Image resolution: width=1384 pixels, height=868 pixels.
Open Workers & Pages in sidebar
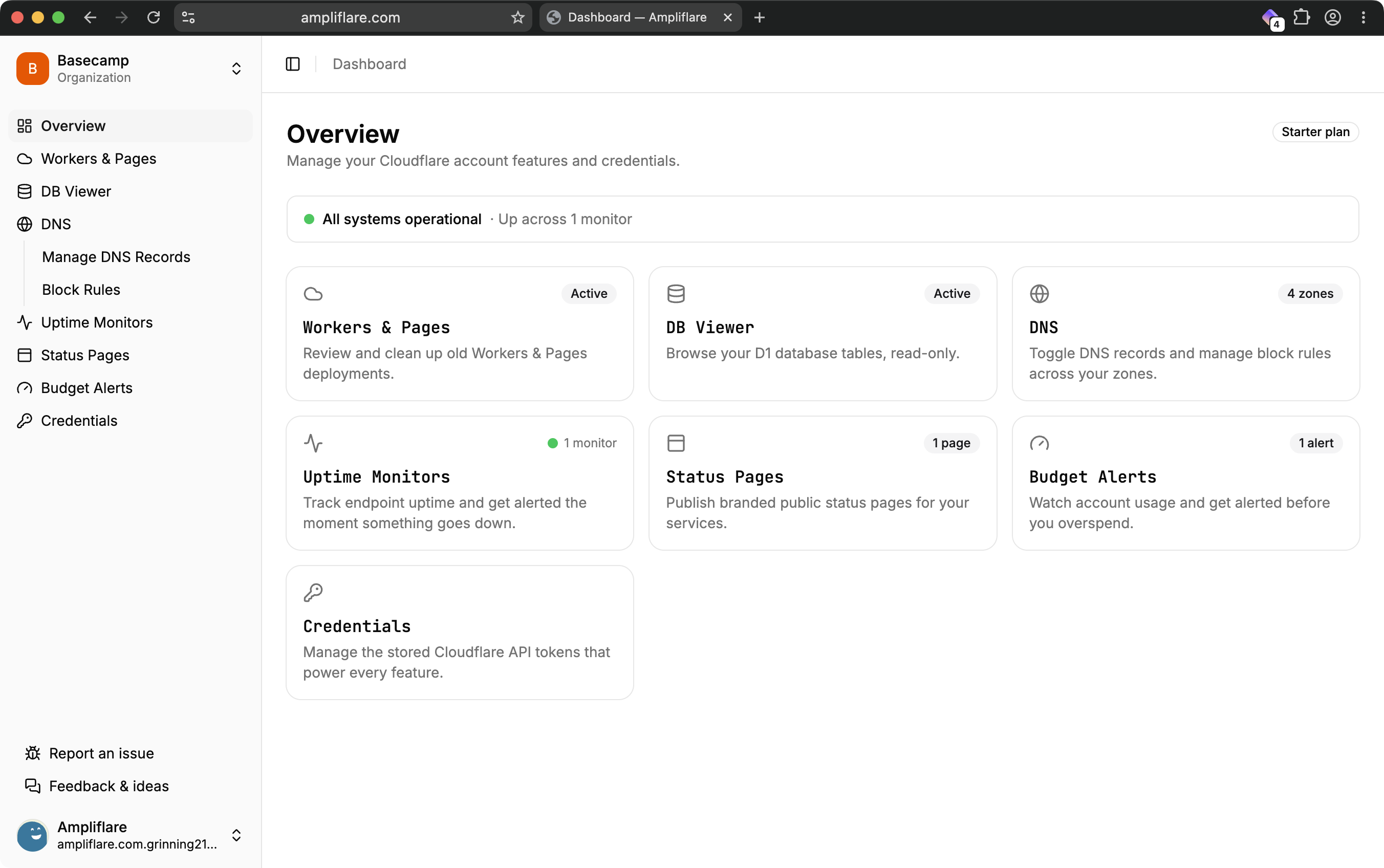131,159
